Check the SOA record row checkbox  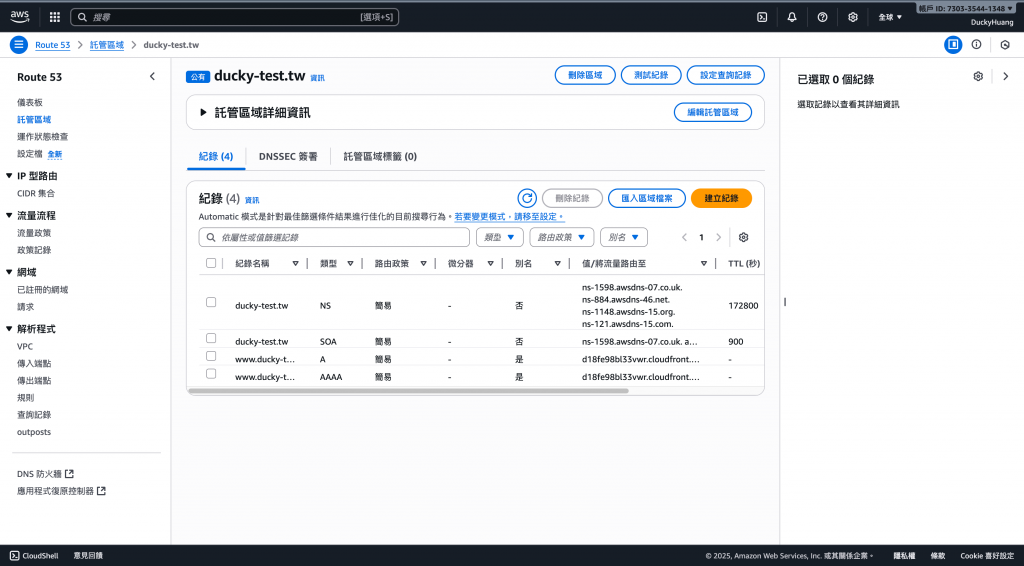click(211, 338)
